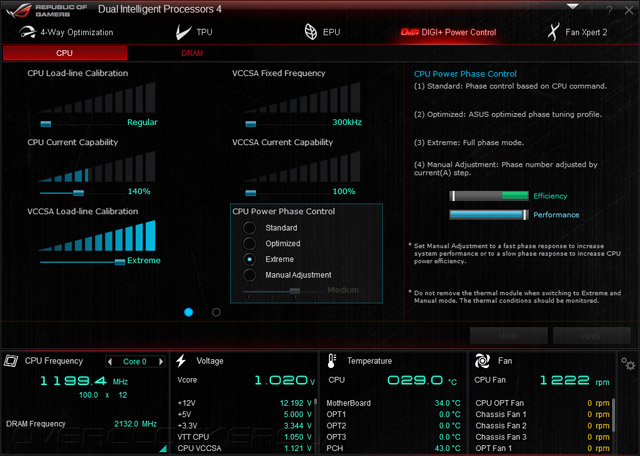Screen dimensions: 640x456
Task: Click the MotherBoard 34.0 °C value
Action: tap(447, 403)
